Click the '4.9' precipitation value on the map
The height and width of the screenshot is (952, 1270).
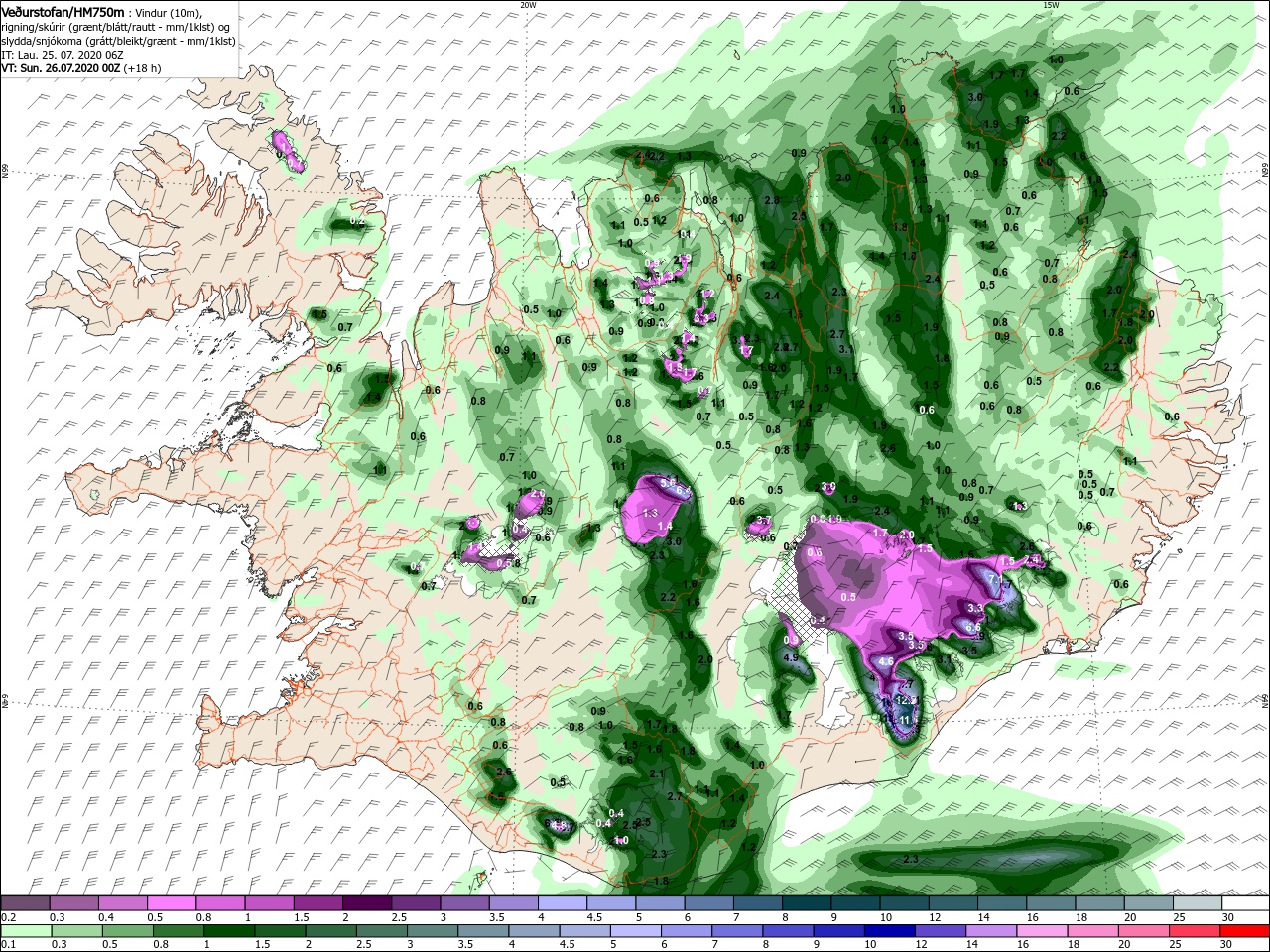(x=791, y=657)
